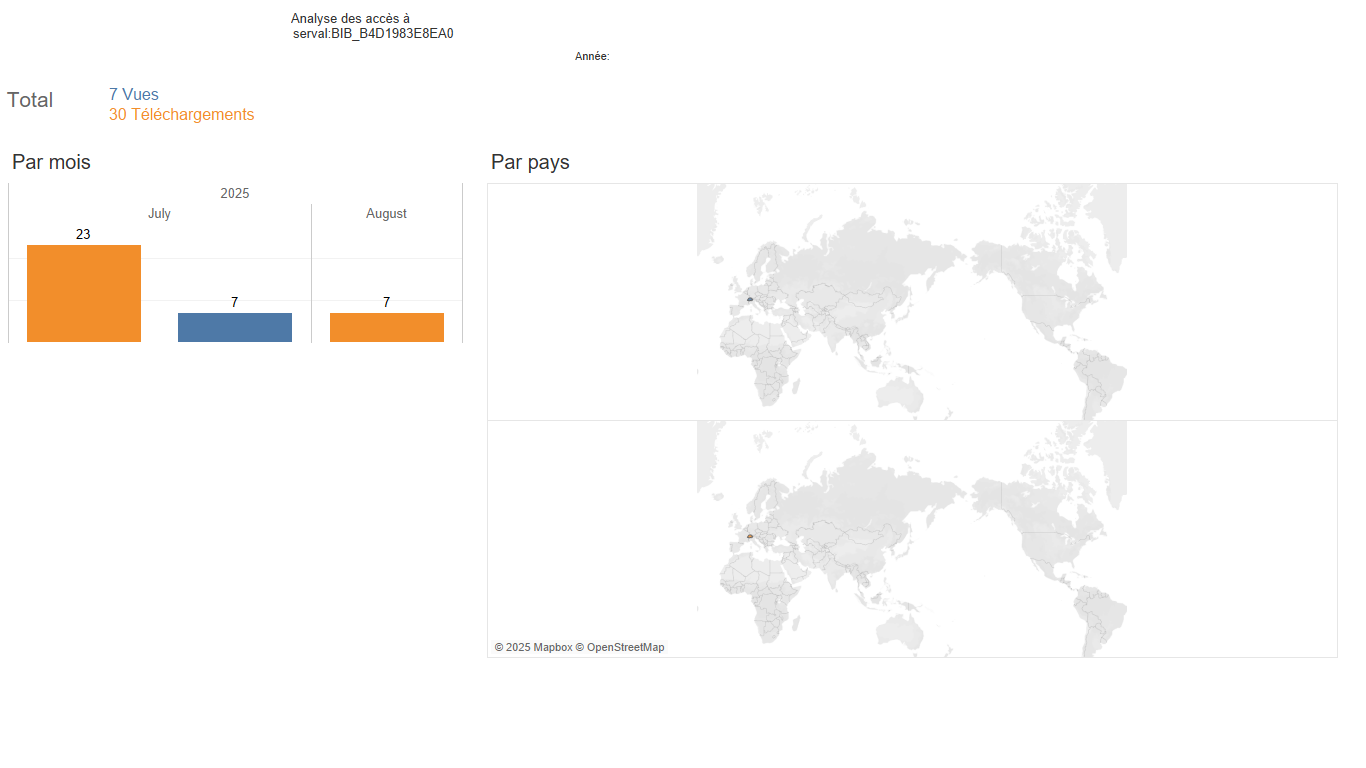1366x768 pixels.
Task: Select the '30 Téléchargements' total text
Action: point(182,115)
